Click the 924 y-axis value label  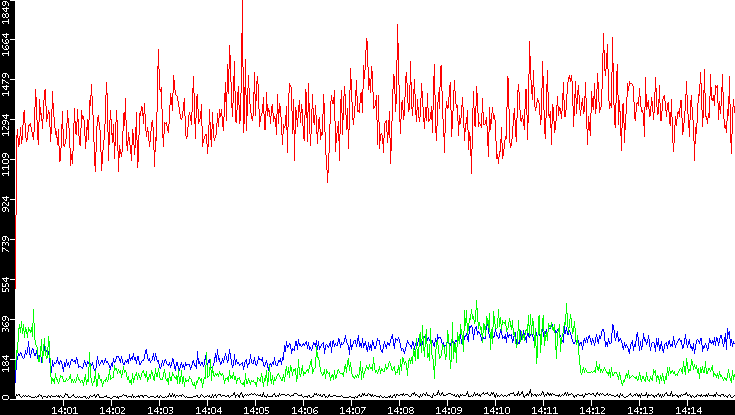tap(6, 203)
